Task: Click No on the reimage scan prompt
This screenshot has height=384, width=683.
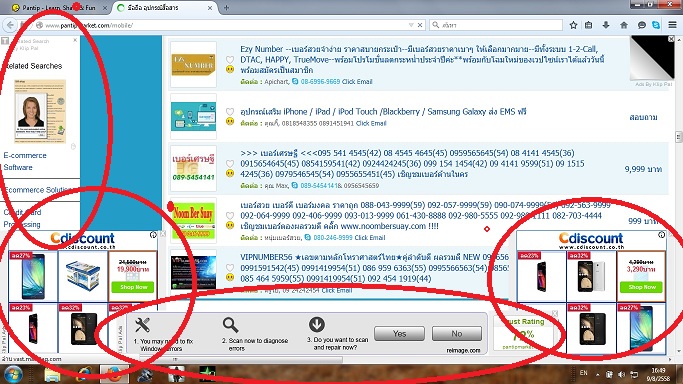Action: click(456, 333)
